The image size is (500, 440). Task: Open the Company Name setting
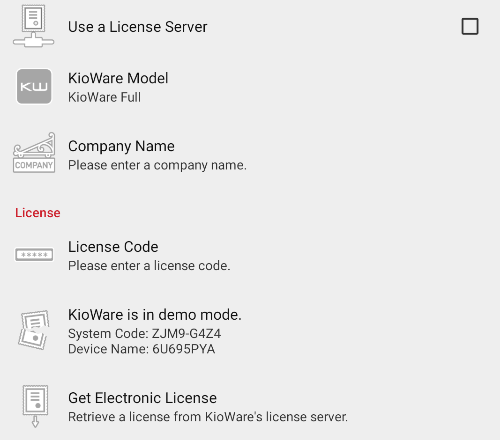(250, 154)
